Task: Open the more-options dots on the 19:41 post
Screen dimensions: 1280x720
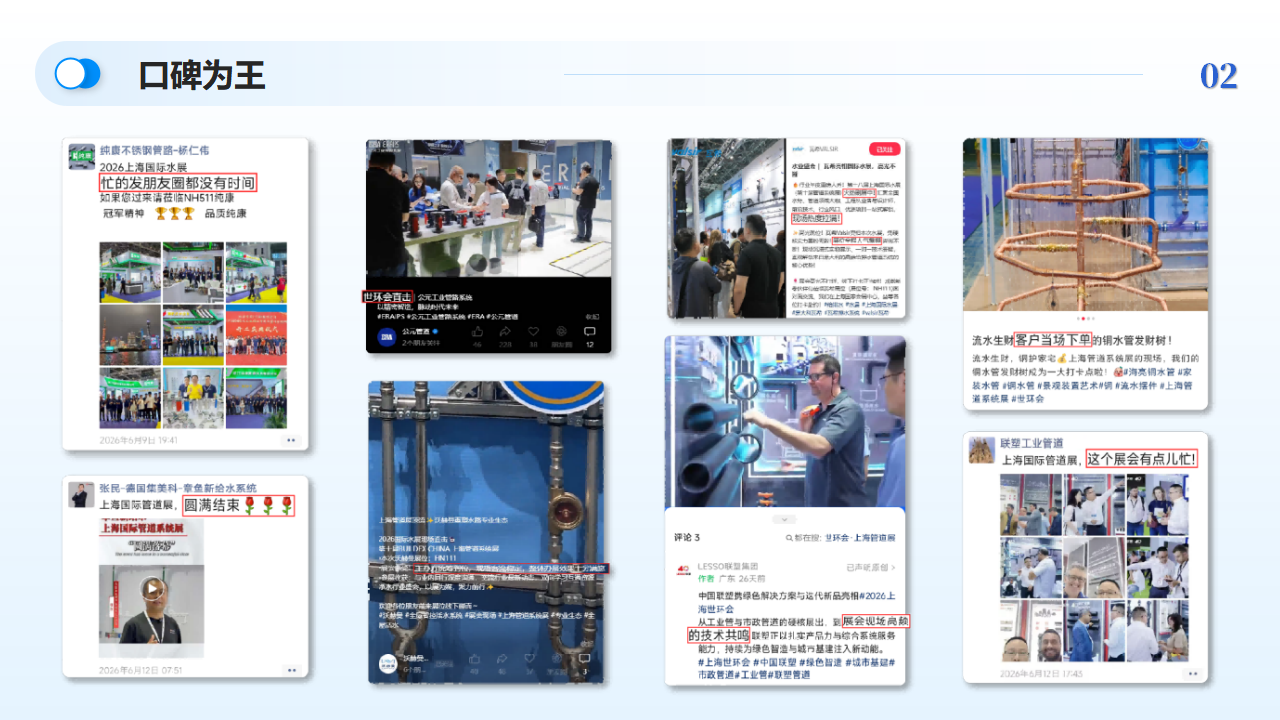Action: (291, 440)
